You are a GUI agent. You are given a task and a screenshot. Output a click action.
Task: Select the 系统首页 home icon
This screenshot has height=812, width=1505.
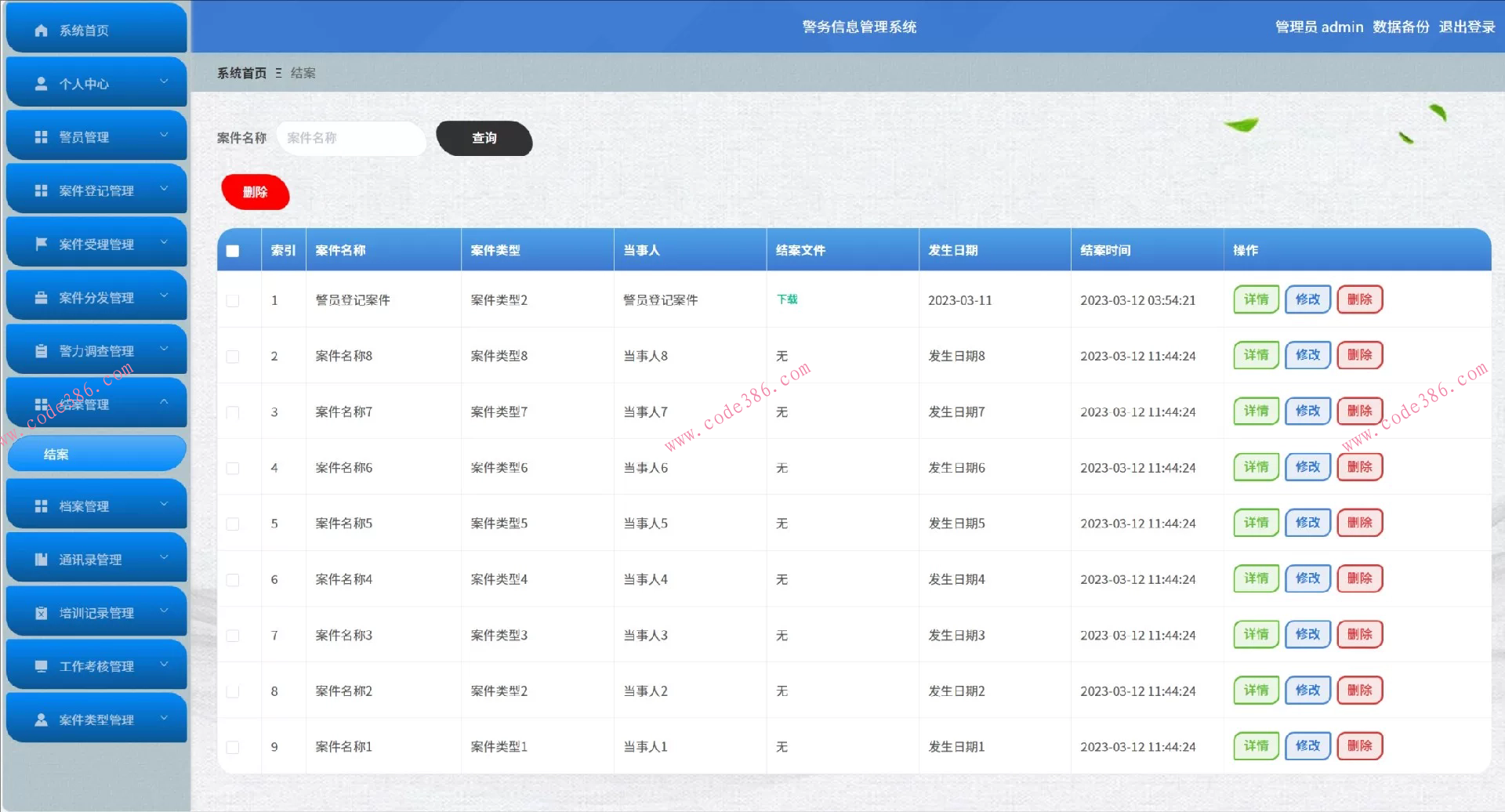pos(40,30)
